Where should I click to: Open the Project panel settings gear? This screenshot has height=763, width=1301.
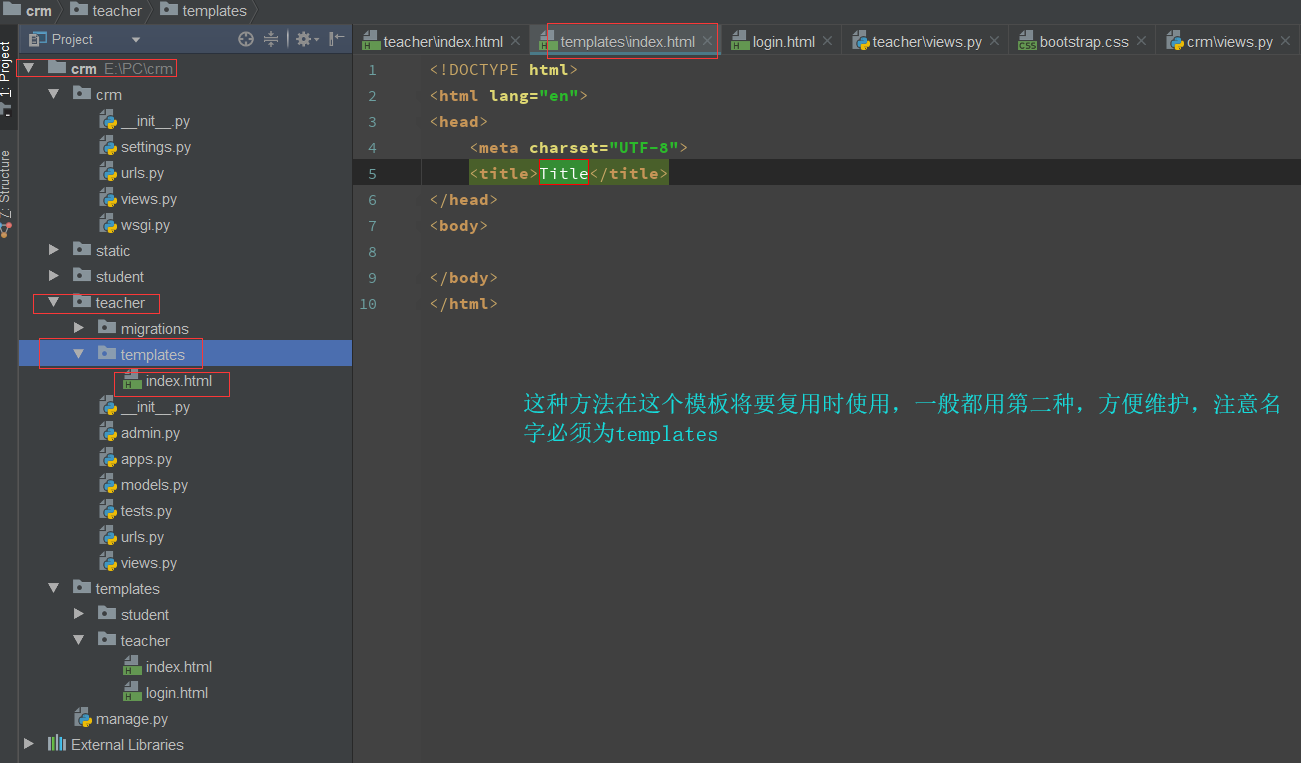pos(308,39)
